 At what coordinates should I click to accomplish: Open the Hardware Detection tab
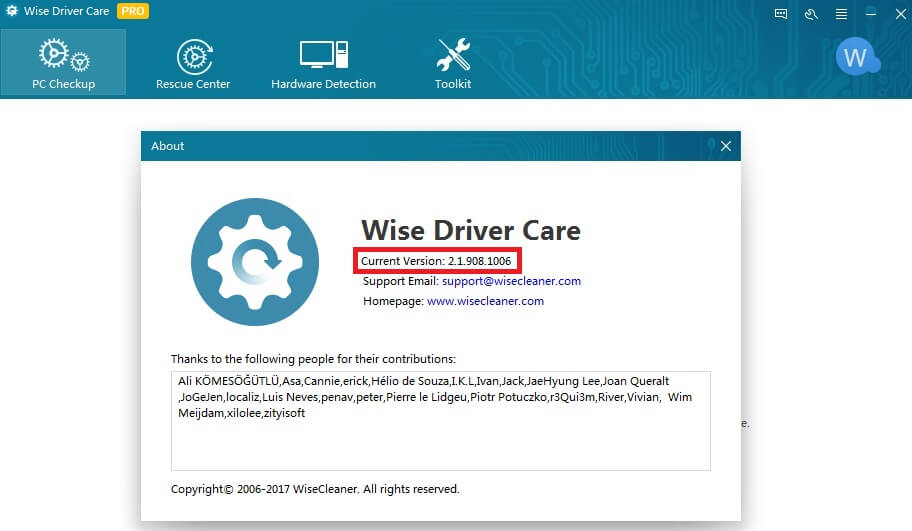[323, 64]
